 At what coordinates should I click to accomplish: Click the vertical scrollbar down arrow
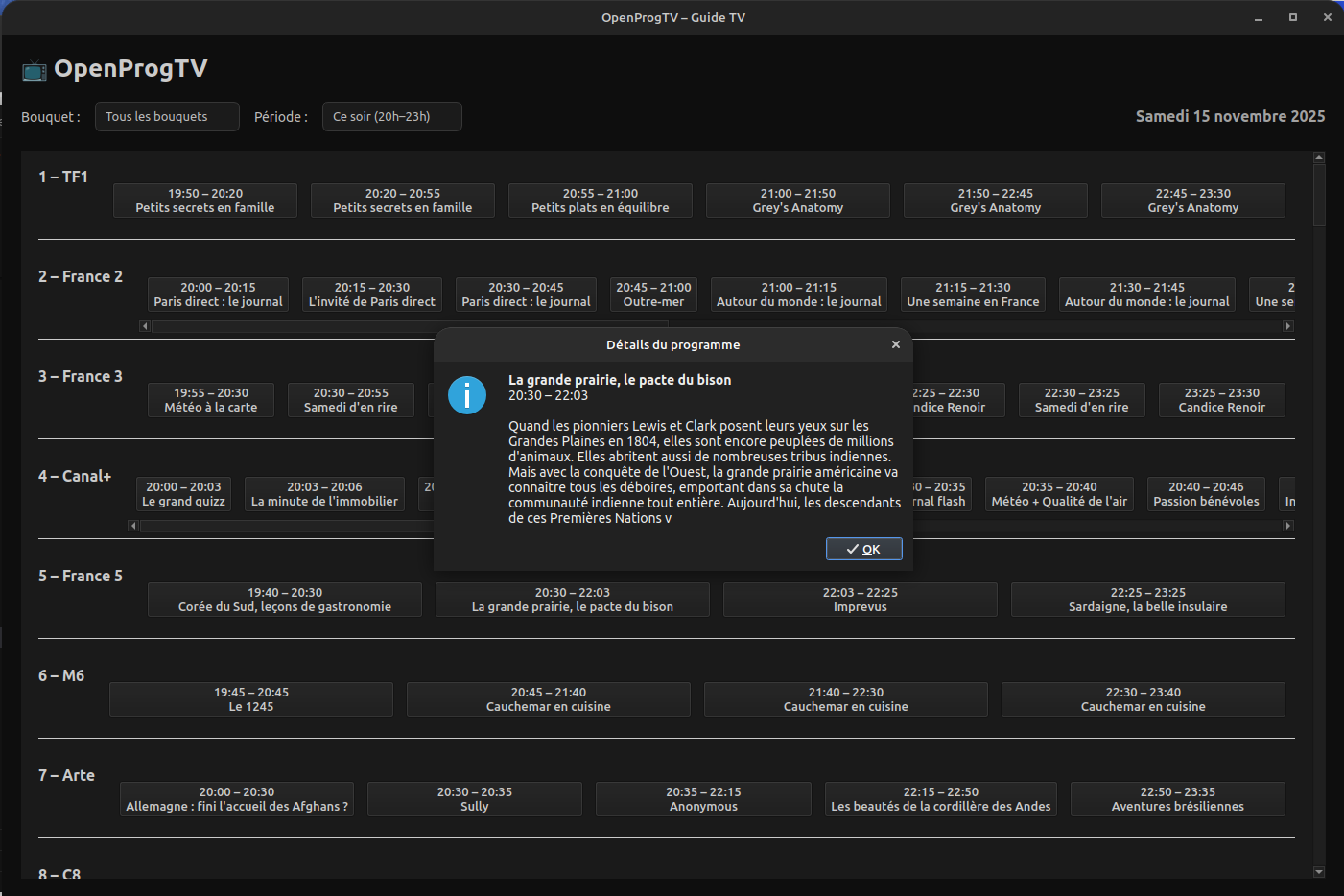pos(1319,872)
